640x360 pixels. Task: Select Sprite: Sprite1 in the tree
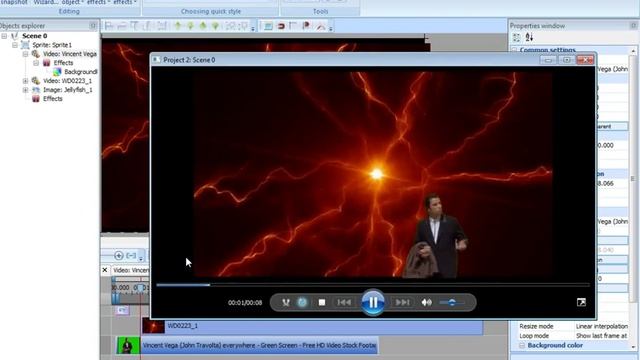click(x=52, y=45)
